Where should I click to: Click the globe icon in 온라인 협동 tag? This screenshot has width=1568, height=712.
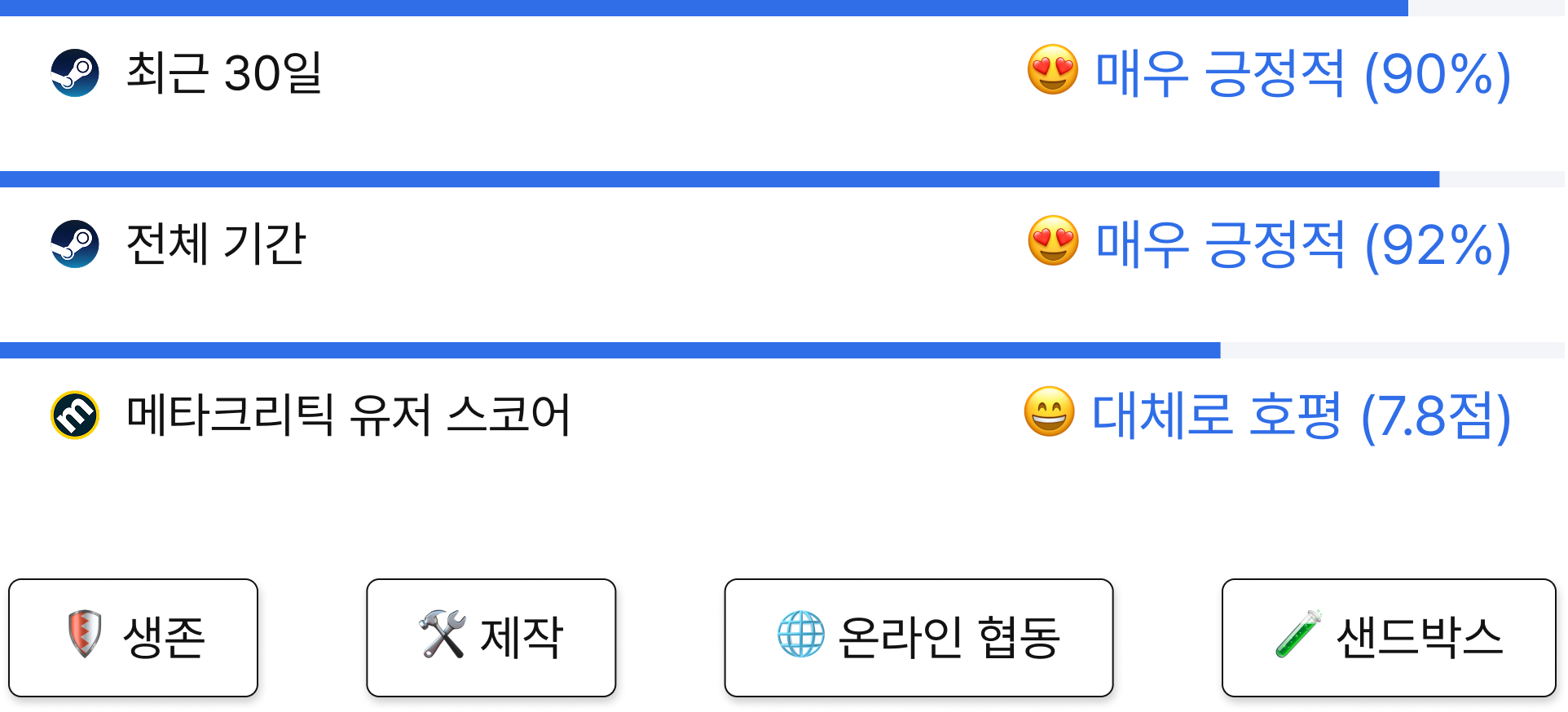800,634
